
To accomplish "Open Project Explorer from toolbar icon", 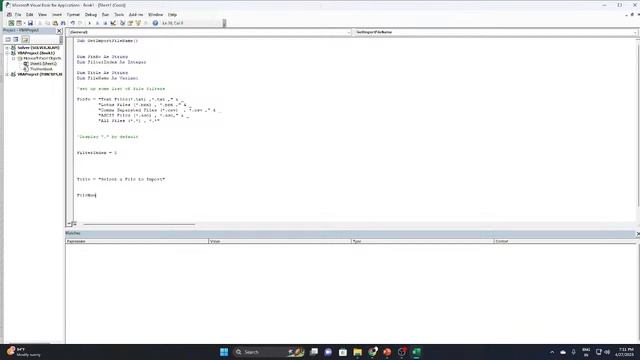I will (122, 23).
